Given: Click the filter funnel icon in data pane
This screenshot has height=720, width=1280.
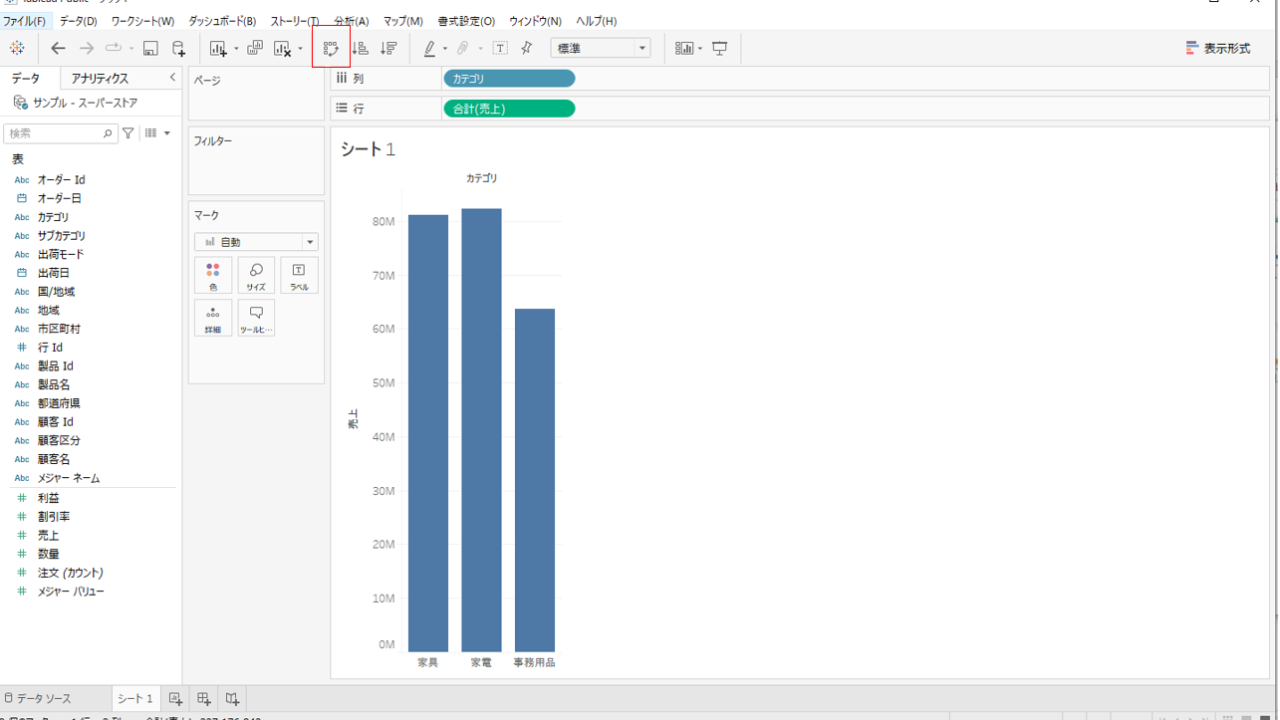Looking at the screenshot, I should click(128, 133).
